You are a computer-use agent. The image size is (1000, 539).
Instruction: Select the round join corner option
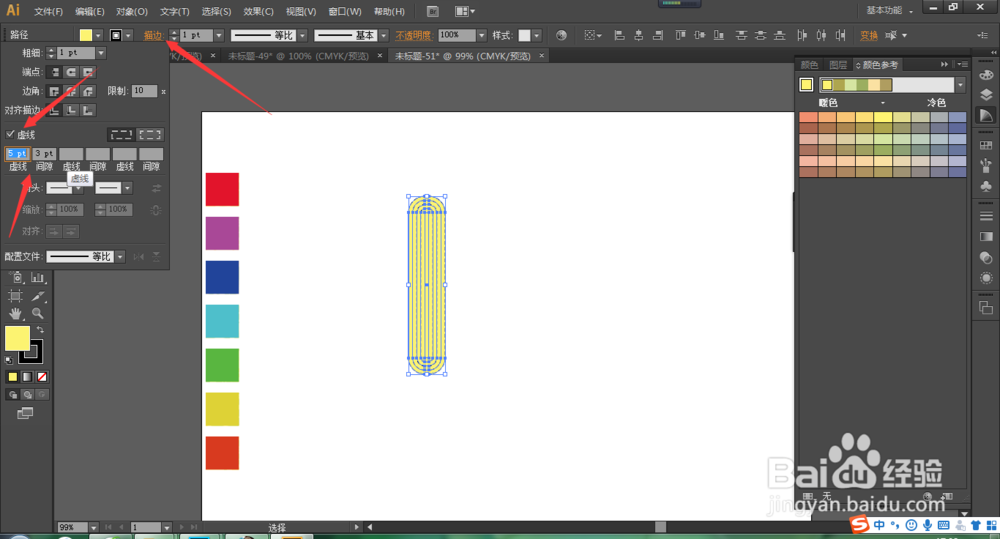71,91
